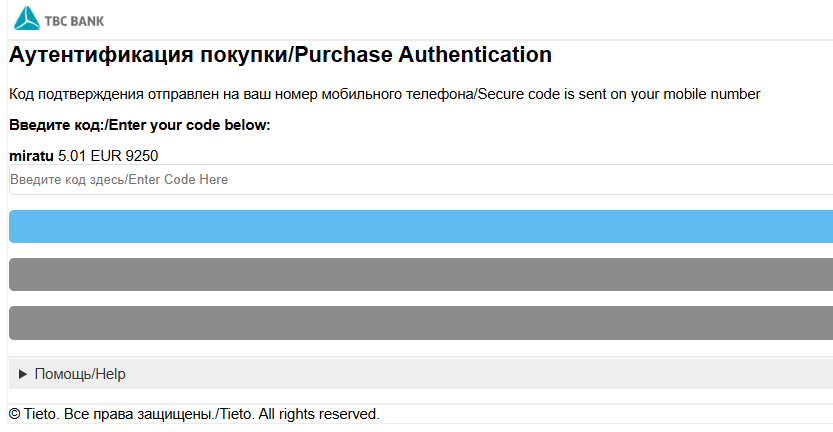This screenshot has height=432, width=833.
Task: Click the first gray button below the blue one
Action: (x=421, y=274)
